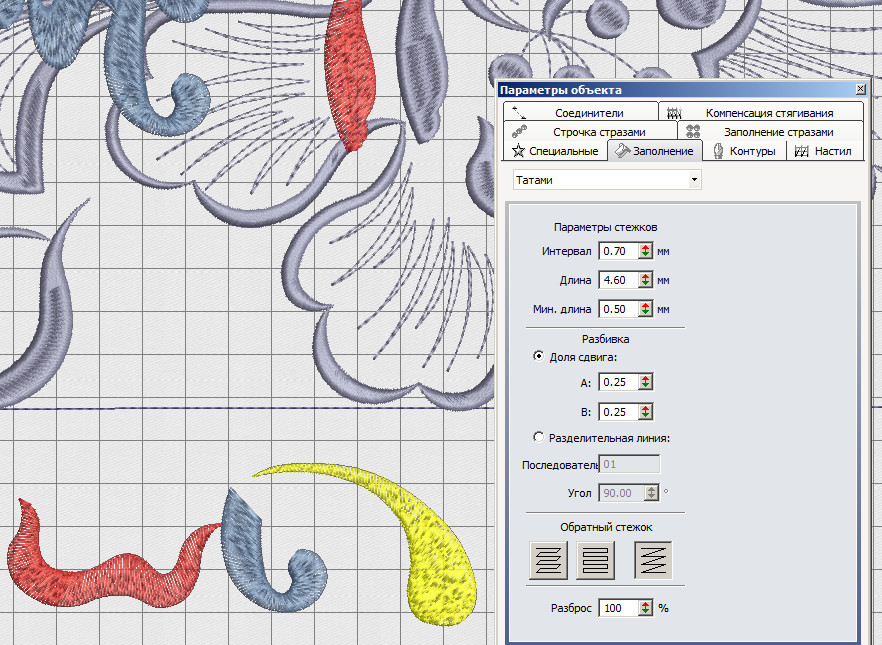
Task: Open the Компенсация стягивания tab
Action: [761, 112]
